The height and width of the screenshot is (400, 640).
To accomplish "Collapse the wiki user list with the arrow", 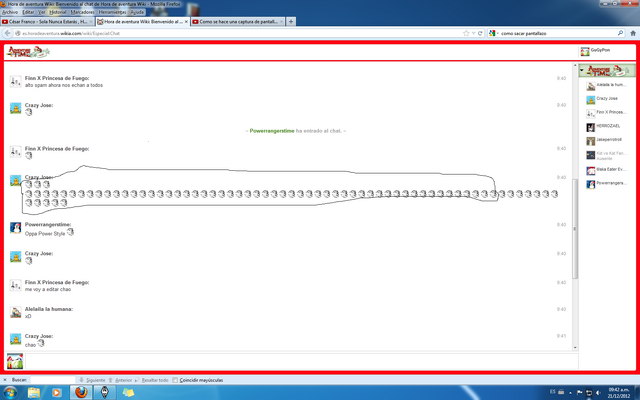I will click(582, 71).
